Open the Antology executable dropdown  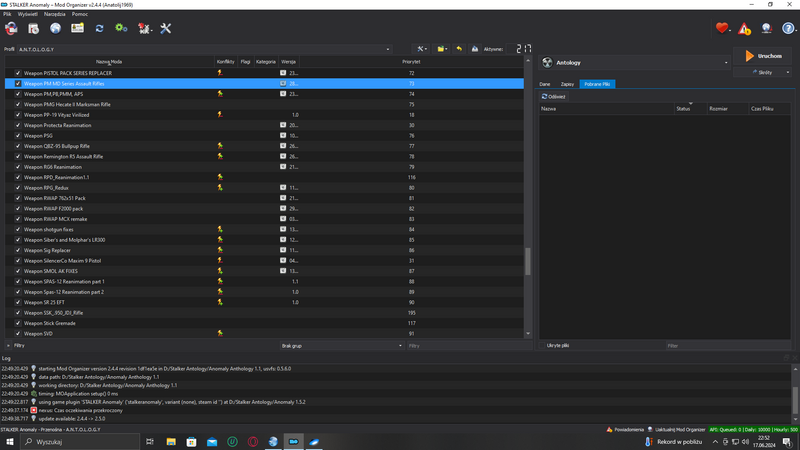pyautogui.click(x=726, y=62)
